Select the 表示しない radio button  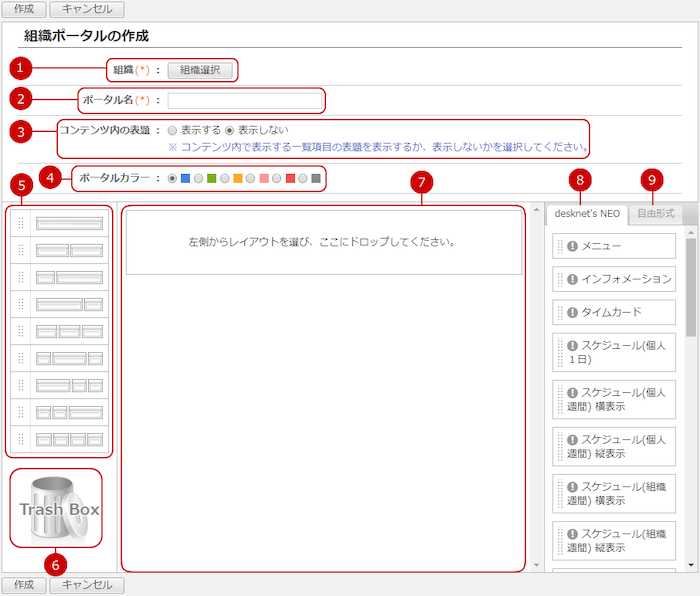[x=230, y=130]
